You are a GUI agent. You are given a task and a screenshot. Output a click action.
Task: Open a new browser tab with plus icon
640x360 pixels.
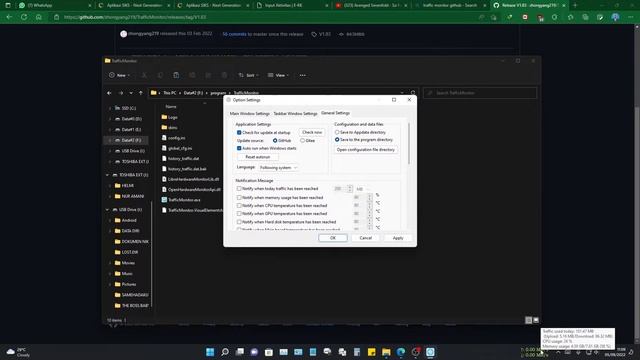(x=575, y=5)
